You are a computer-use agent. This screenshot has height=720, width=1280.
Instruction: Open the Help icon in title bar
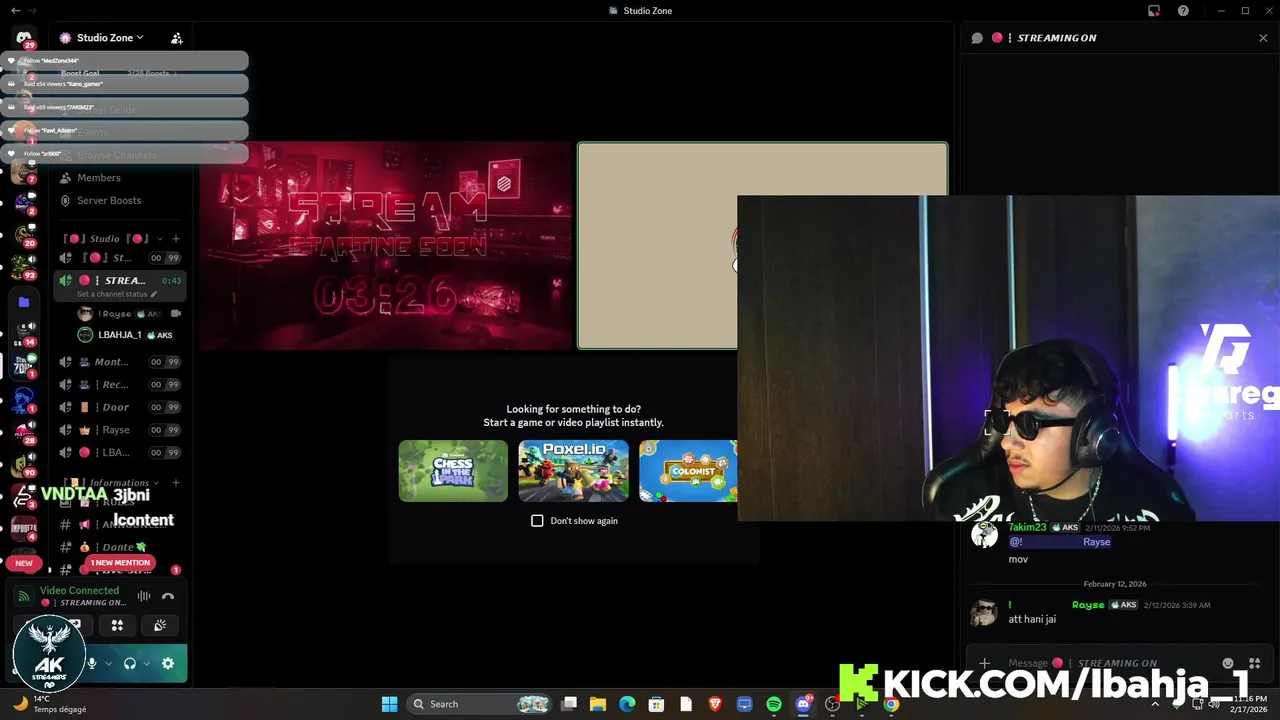point(1183,10)
